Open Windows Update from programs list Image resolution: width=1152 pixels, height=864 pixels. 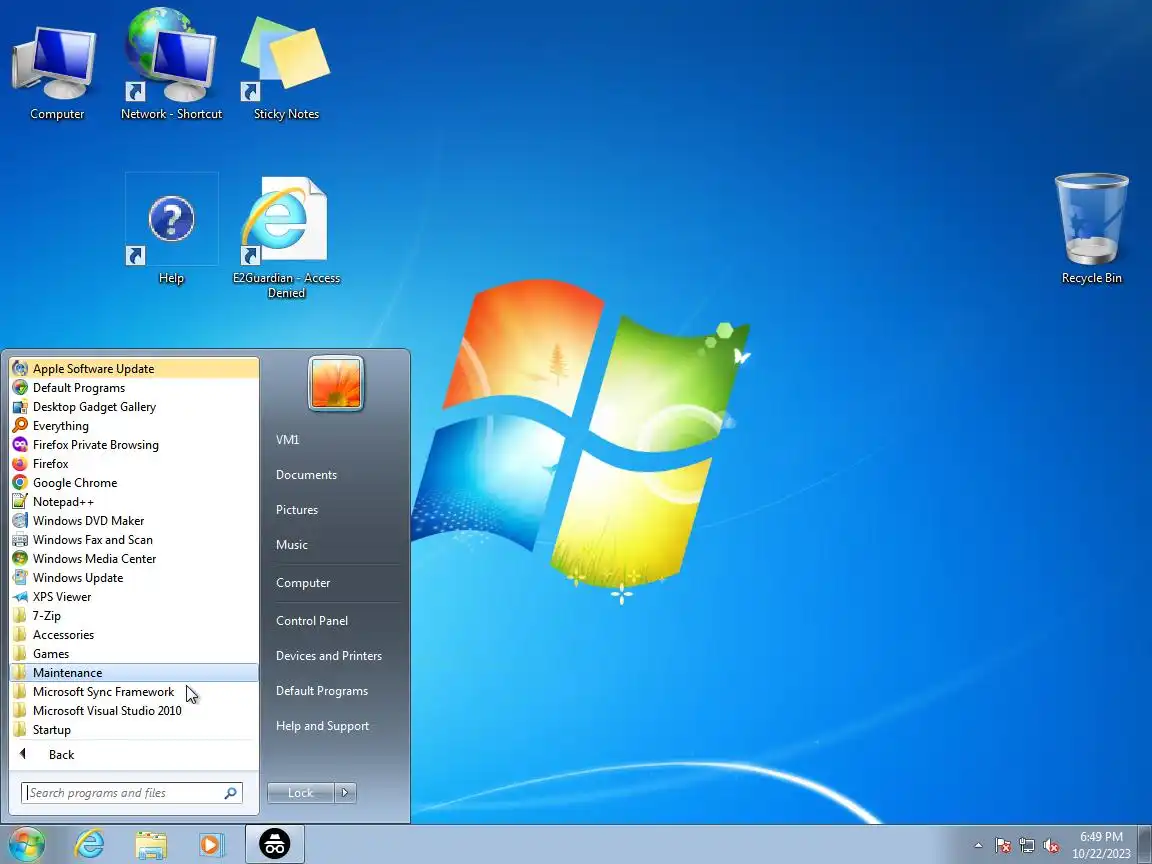pos(134,578)
